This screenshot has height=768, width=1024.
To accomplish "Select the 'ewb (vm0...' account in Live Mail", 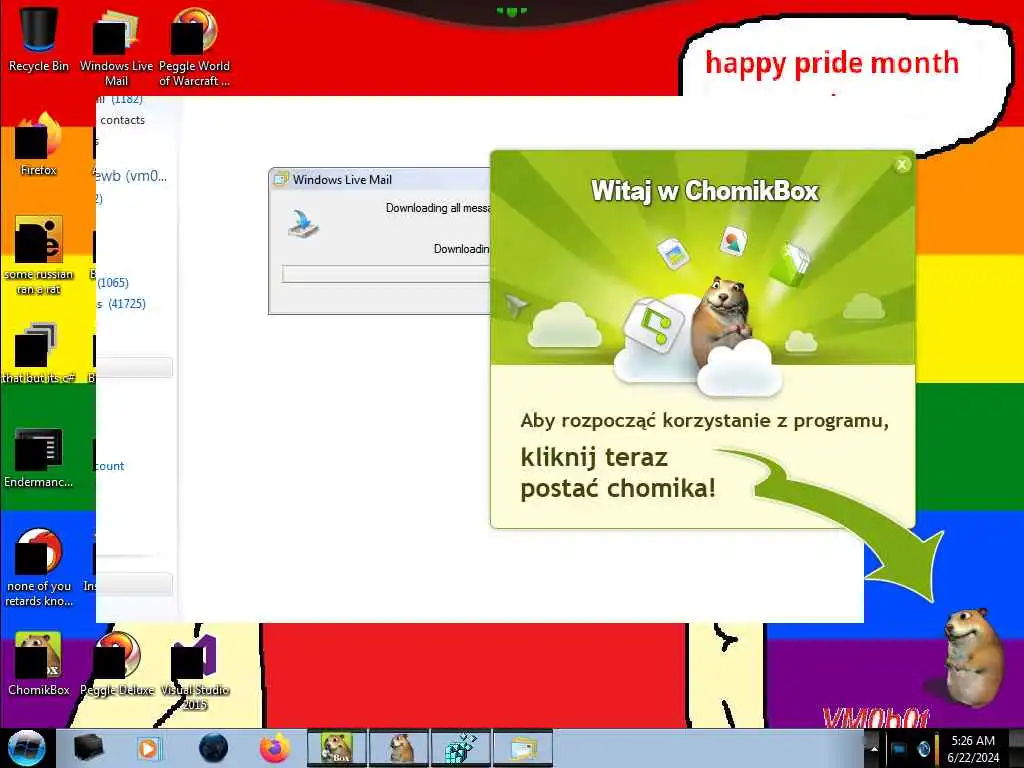I will pyautogui.click(x=131, y=176).
